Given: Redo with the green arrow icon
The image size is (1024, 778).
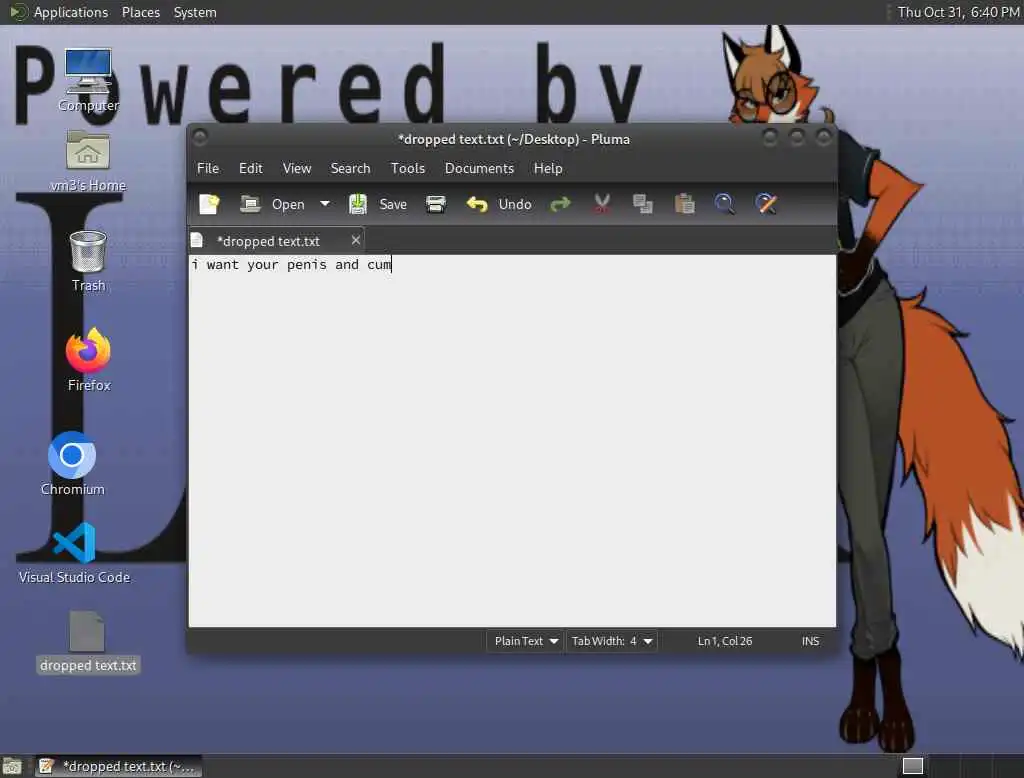Looking at the screenshot, I should click(560, 204).
